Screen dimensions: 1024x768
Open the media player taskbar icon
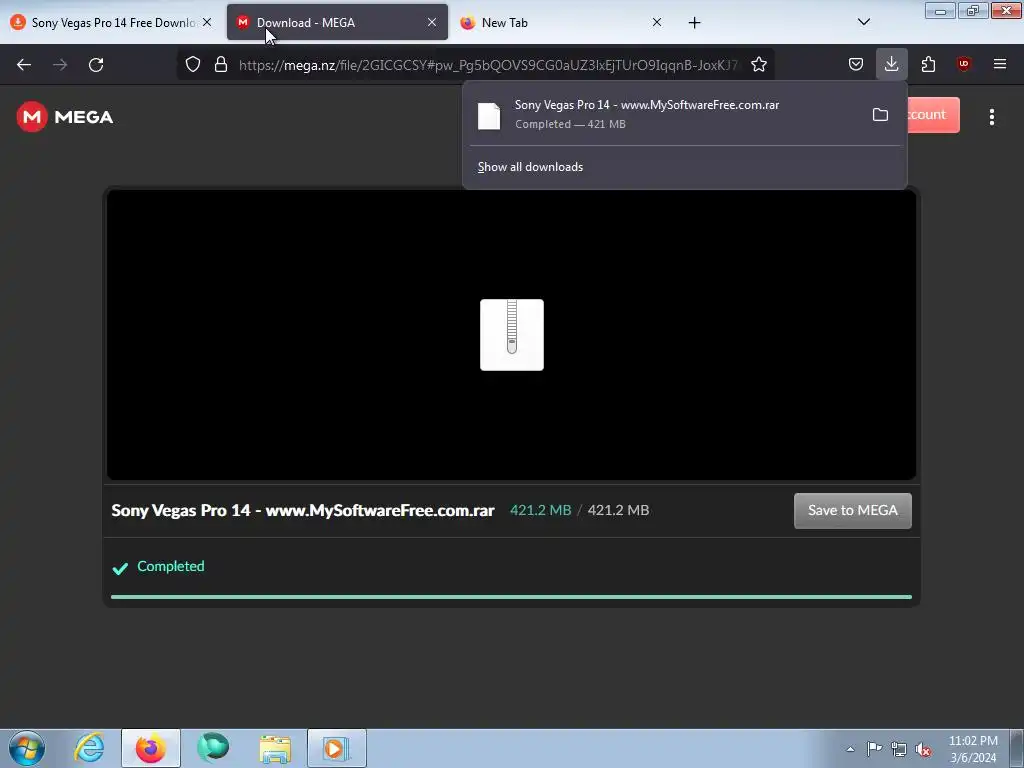tap(336, 748)
